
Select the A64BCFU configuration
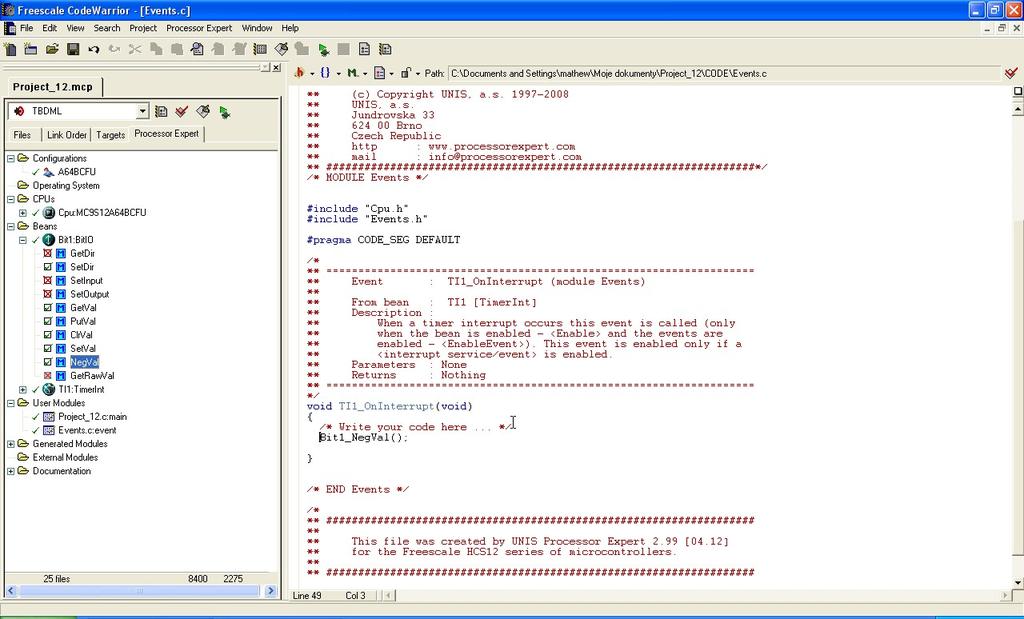point(76,172)
